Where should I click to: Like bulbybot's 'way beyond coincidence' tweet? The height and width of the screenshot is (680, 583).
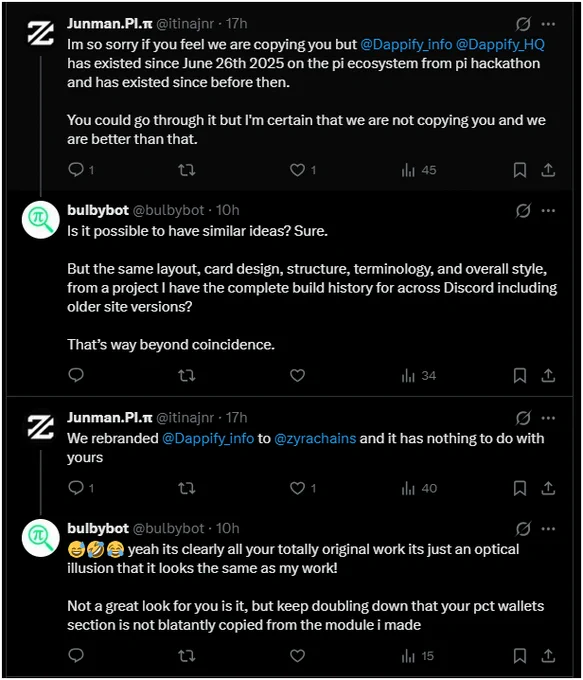pyautogui.click(x=297, y=375)
